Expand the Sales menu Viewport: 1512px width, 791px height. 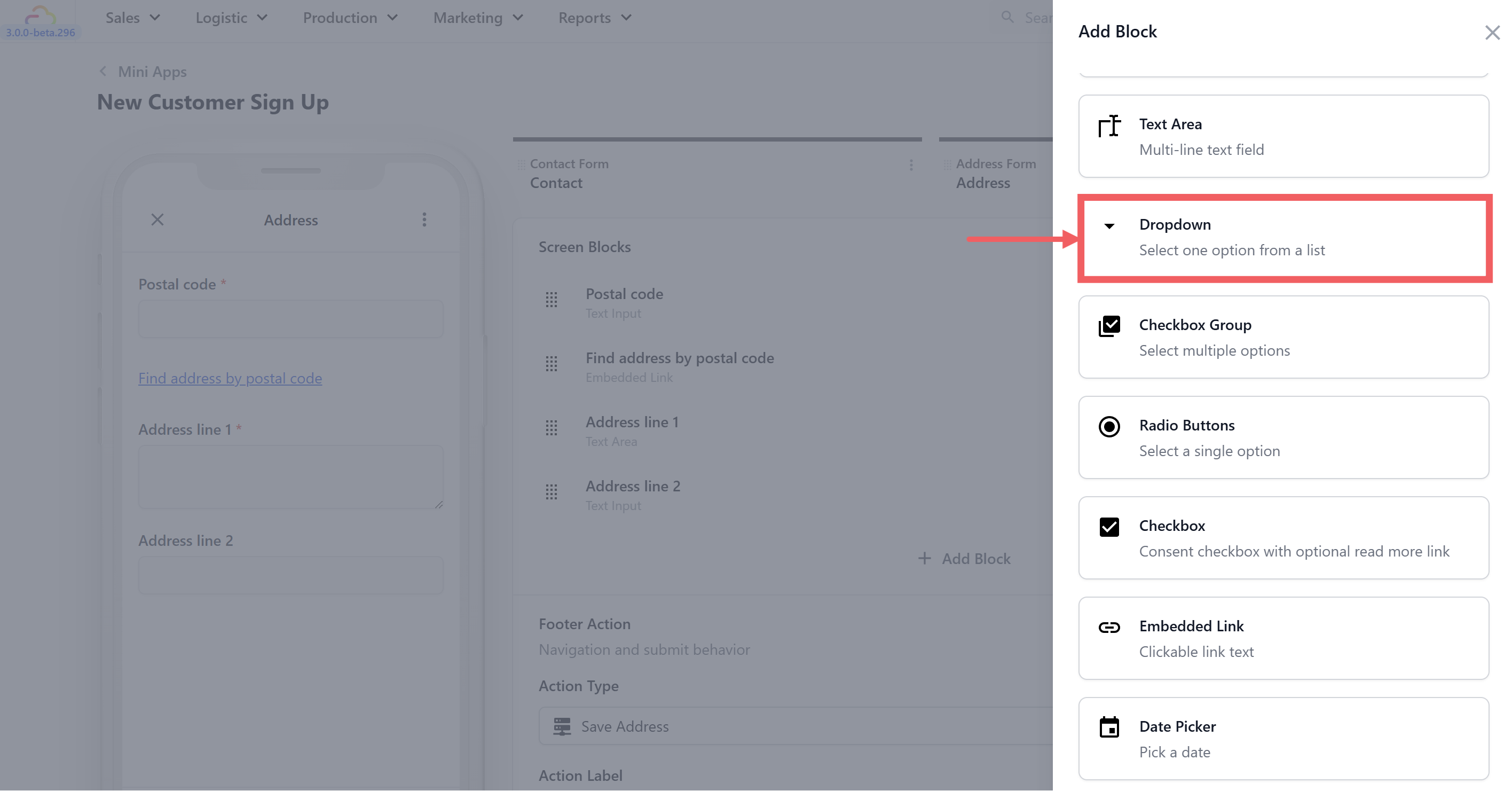132,18
